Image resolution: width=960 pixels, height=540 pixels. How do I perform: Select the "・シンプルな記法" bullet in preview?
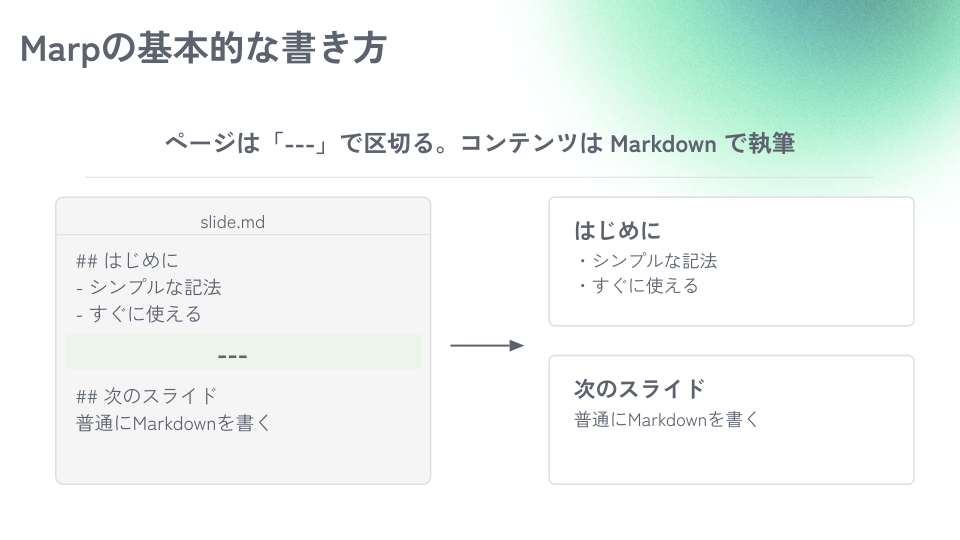coord(646,261)
